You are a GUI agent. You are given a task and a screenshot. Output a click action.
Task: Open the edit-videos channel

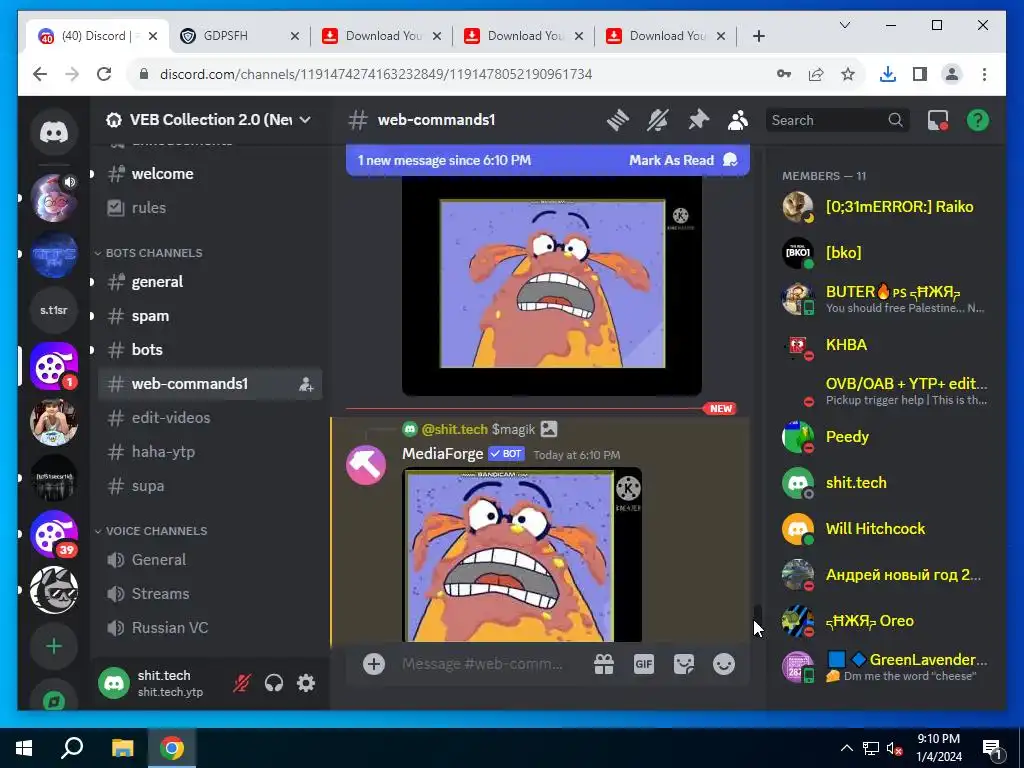210,418
